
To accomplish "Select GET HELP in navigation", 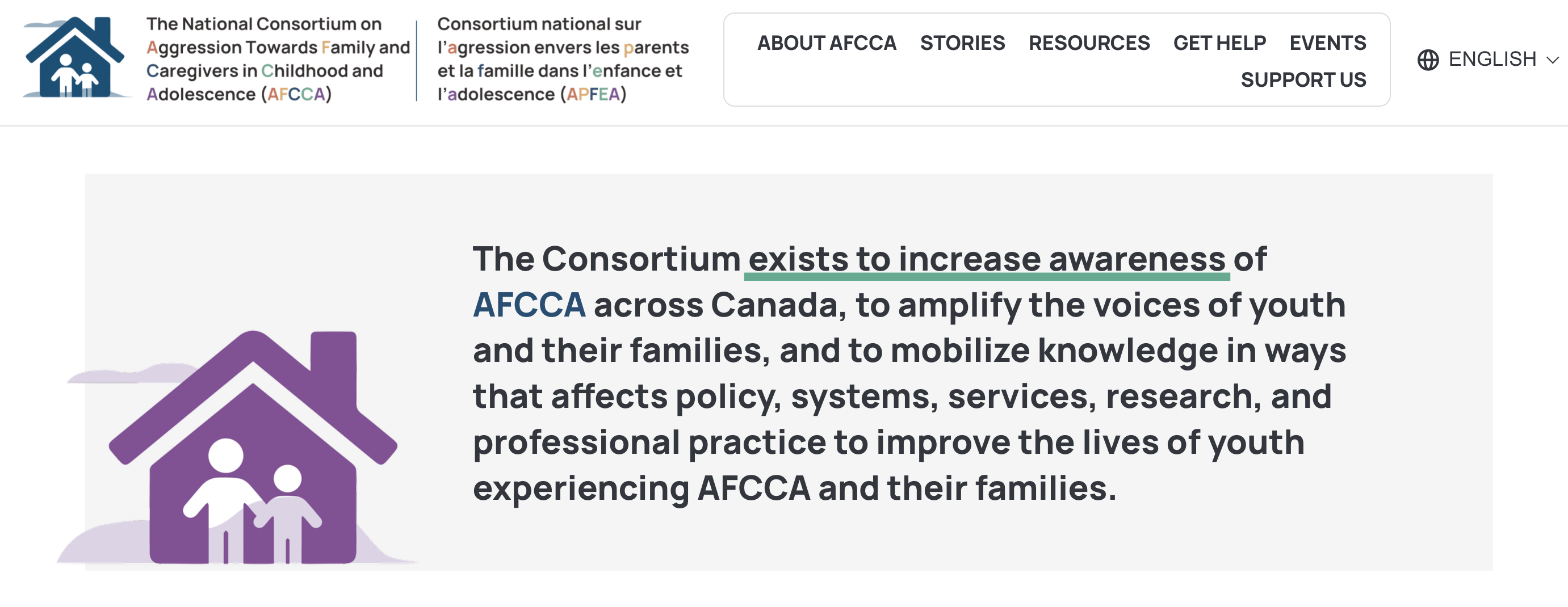I will [1219, 43].
